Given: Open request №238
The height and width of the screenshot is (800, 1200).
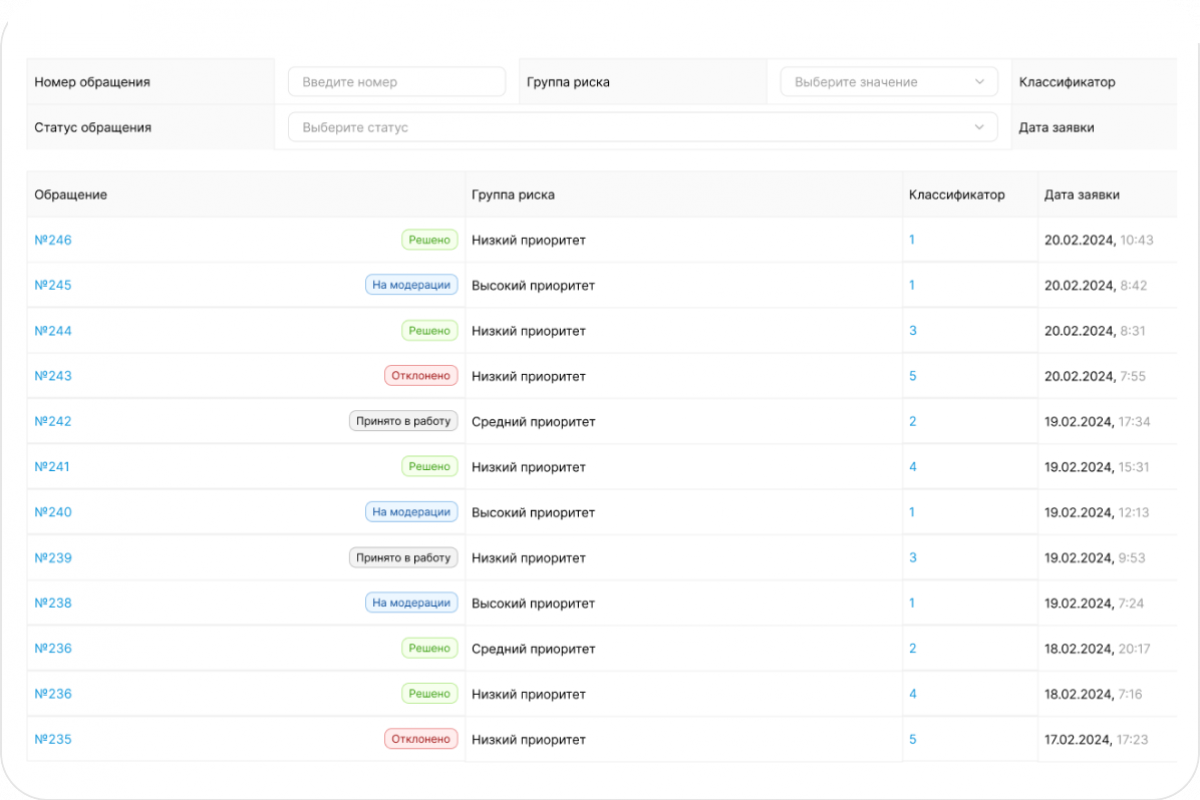Looking at the screenshot, I should coord(52,602).
